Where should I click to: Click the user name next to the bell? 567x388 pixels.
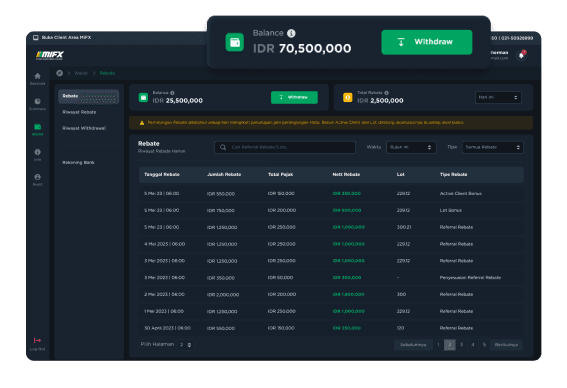499,53
